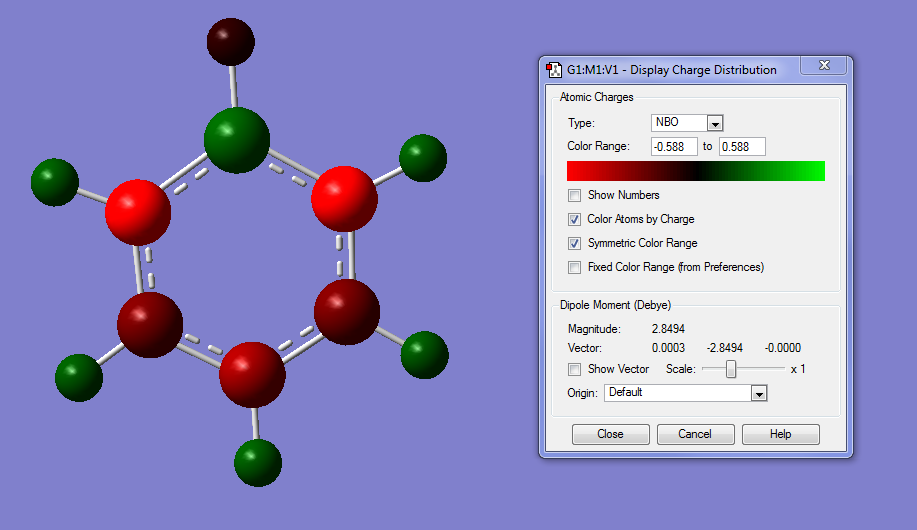
Task: Enable the Show Numbers checkbox
Action: point(574,195)
